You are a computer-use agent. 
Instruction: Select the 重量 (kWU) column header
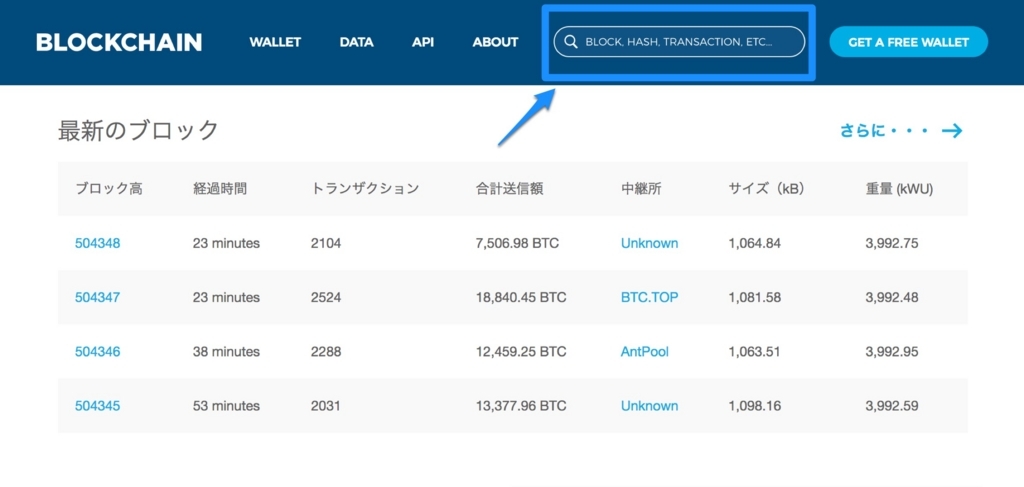[899, 189]
